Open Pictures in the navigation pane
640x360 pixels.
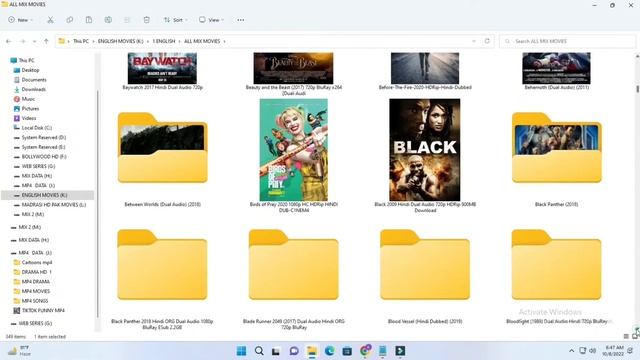30,109
